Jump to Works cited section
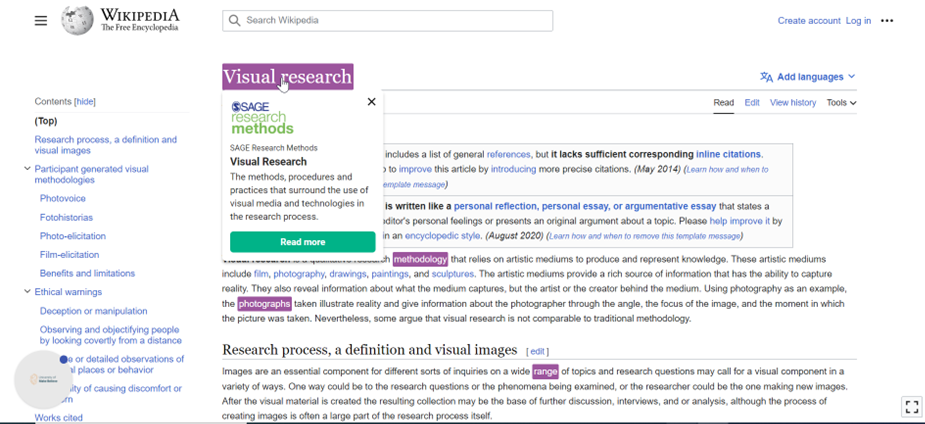 (58, 418)
